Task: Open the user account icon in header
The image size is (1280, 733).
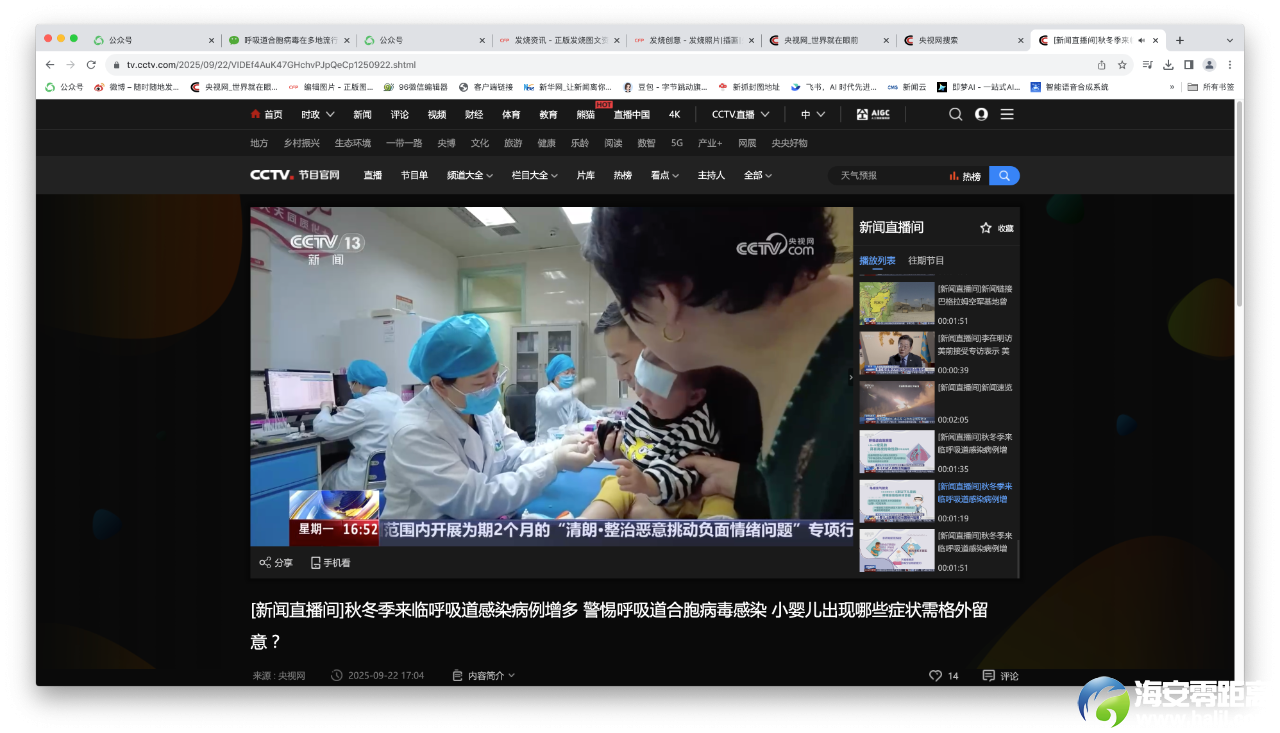Action: click(981, 114)
